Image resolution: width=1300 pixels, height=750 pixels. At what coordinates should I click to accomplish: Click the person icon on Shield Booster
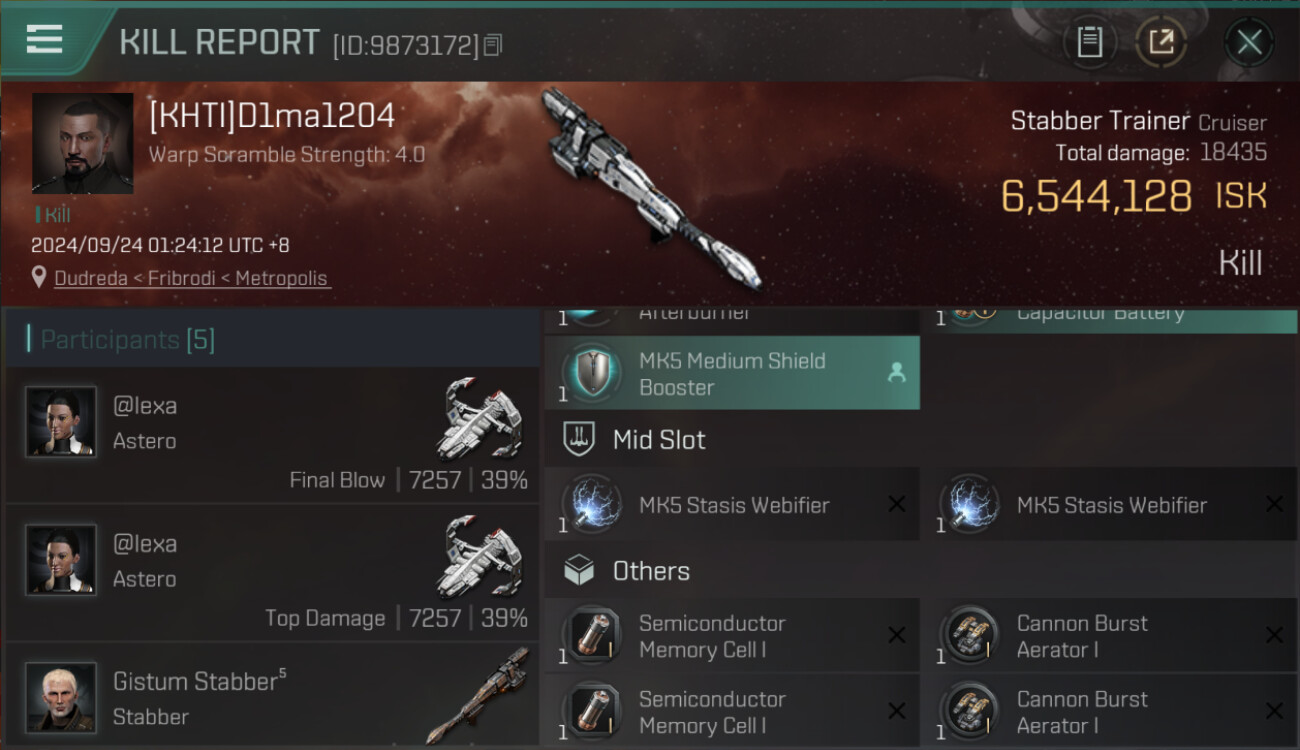[896, 372]
